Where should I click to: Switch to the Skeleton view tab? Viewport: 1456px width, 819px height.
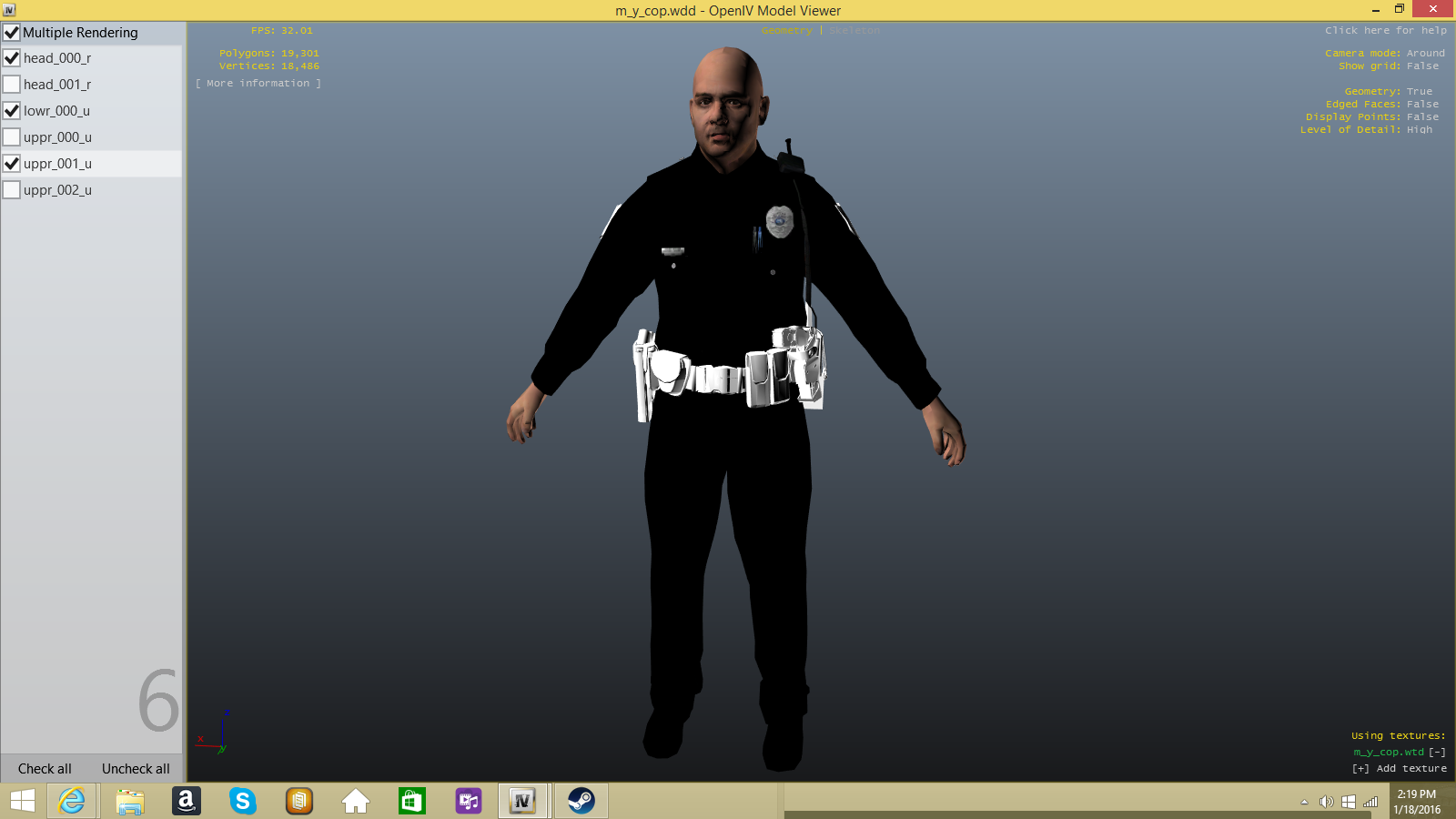pos(854,31)
